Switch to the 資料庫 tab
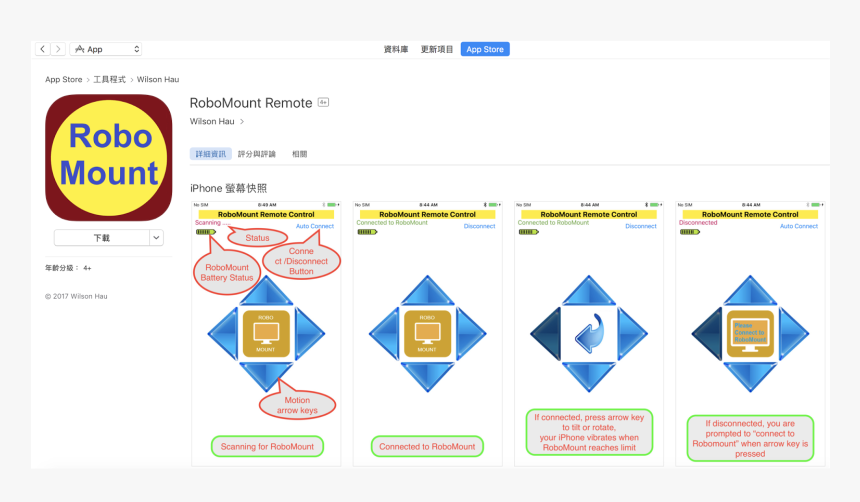 395,49
